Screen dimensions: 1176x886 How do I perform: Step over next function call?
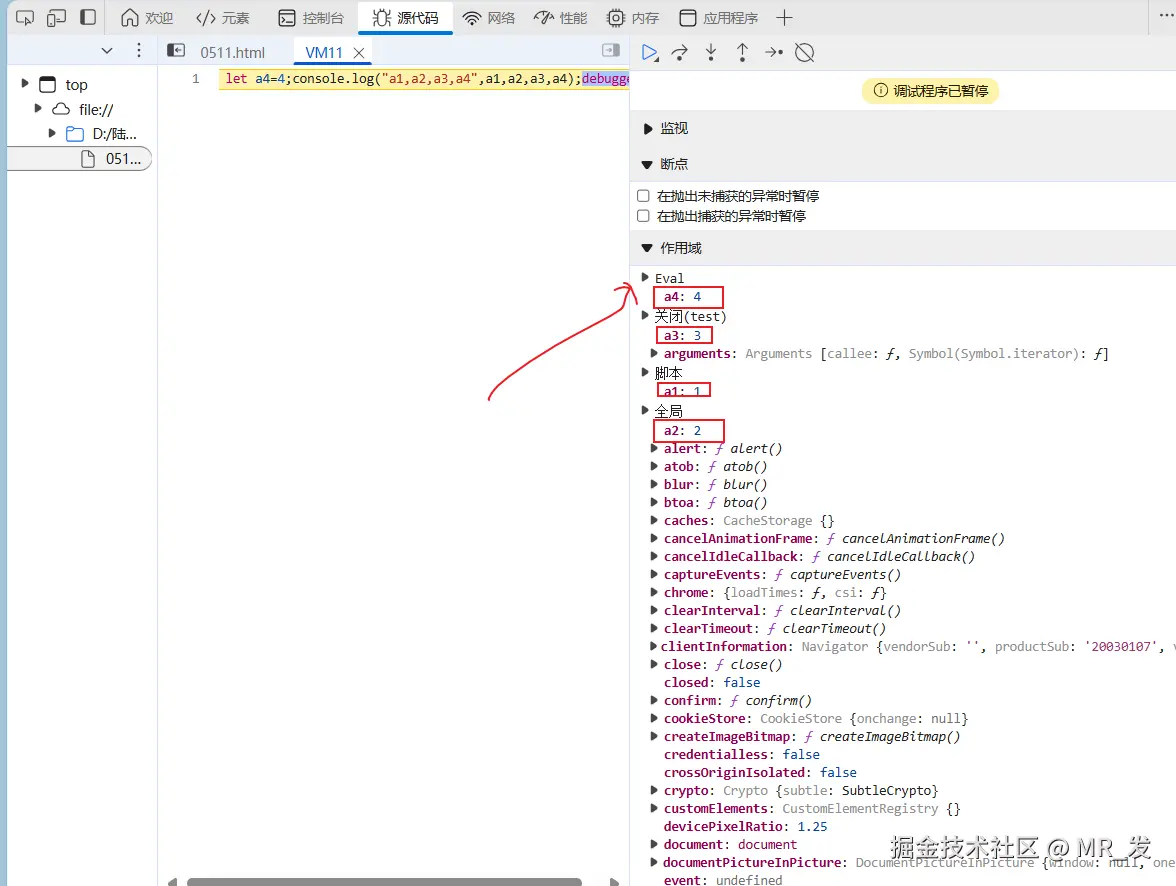point(680,53)
